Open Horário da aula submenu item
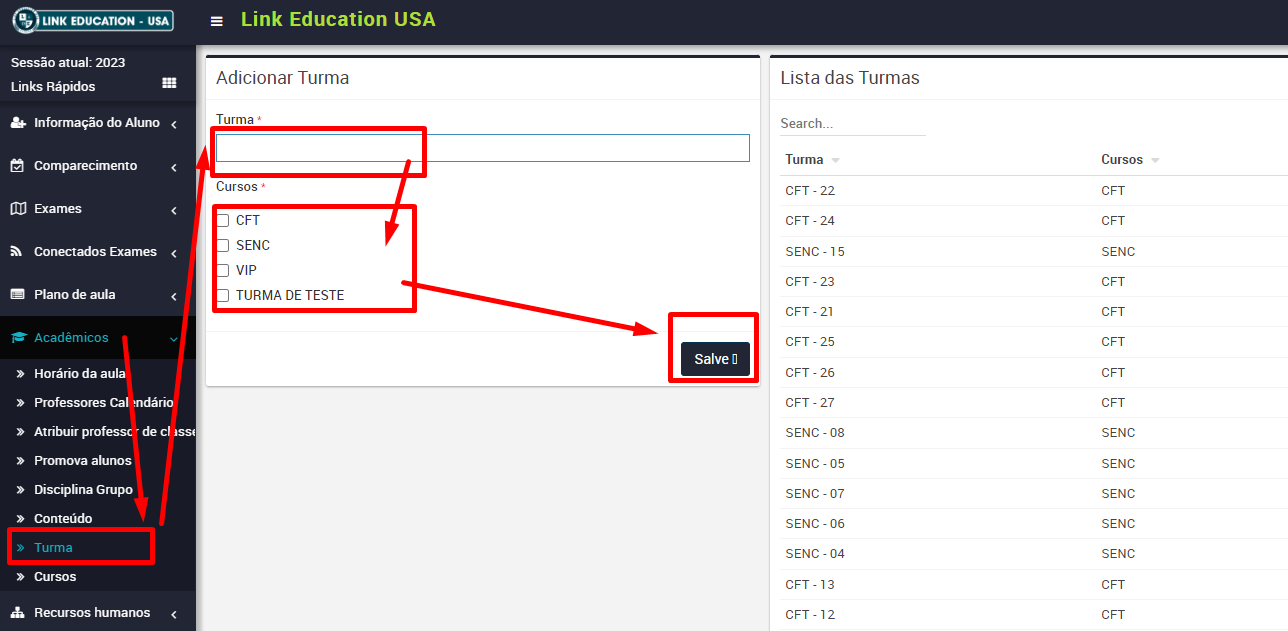 pyautogui.click(x=79, y=374)
